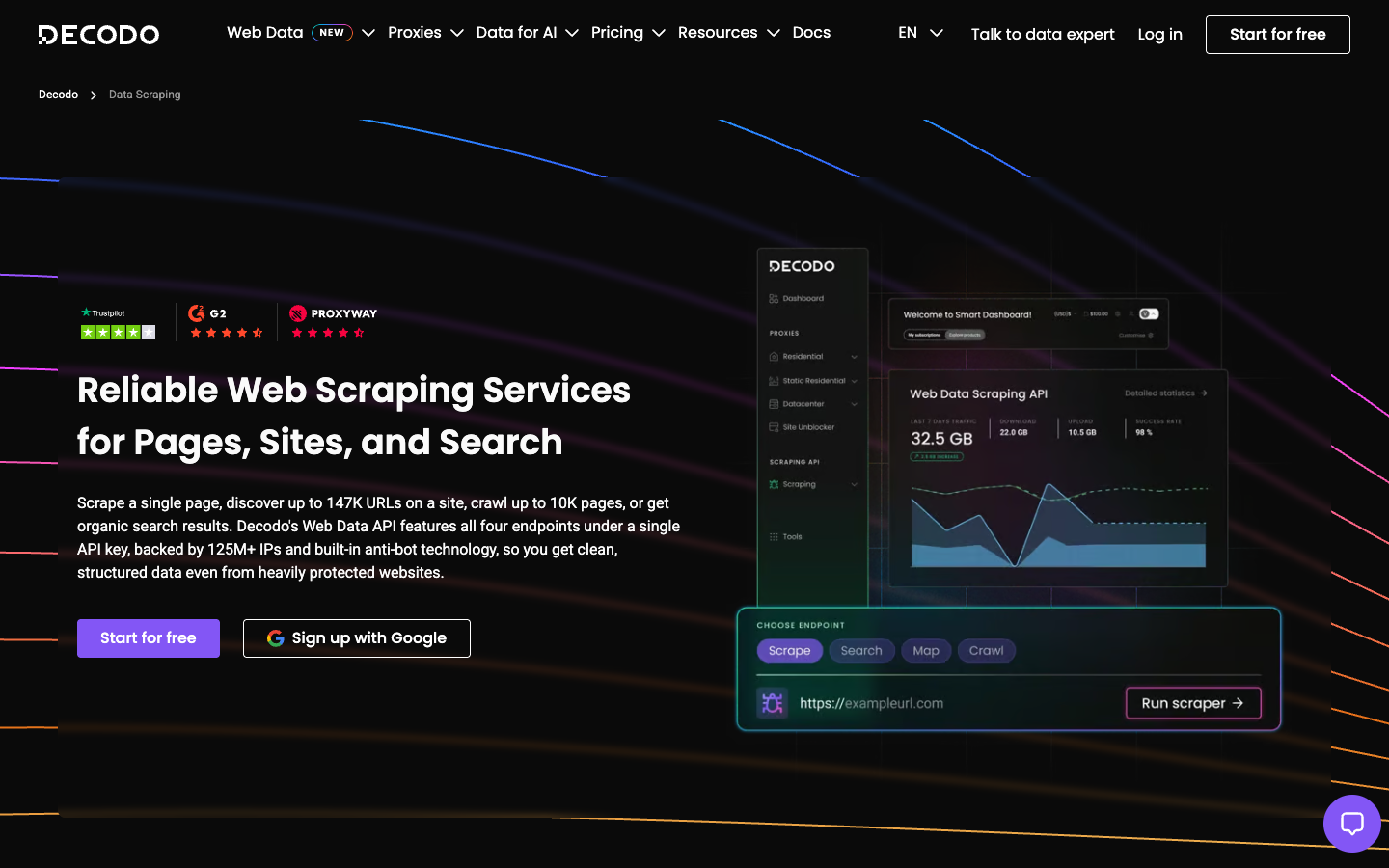Image resolution: width=1389 pixels, height=868 pixels.
Task: Select the Search endpoint tab
Action: [861, 651]
